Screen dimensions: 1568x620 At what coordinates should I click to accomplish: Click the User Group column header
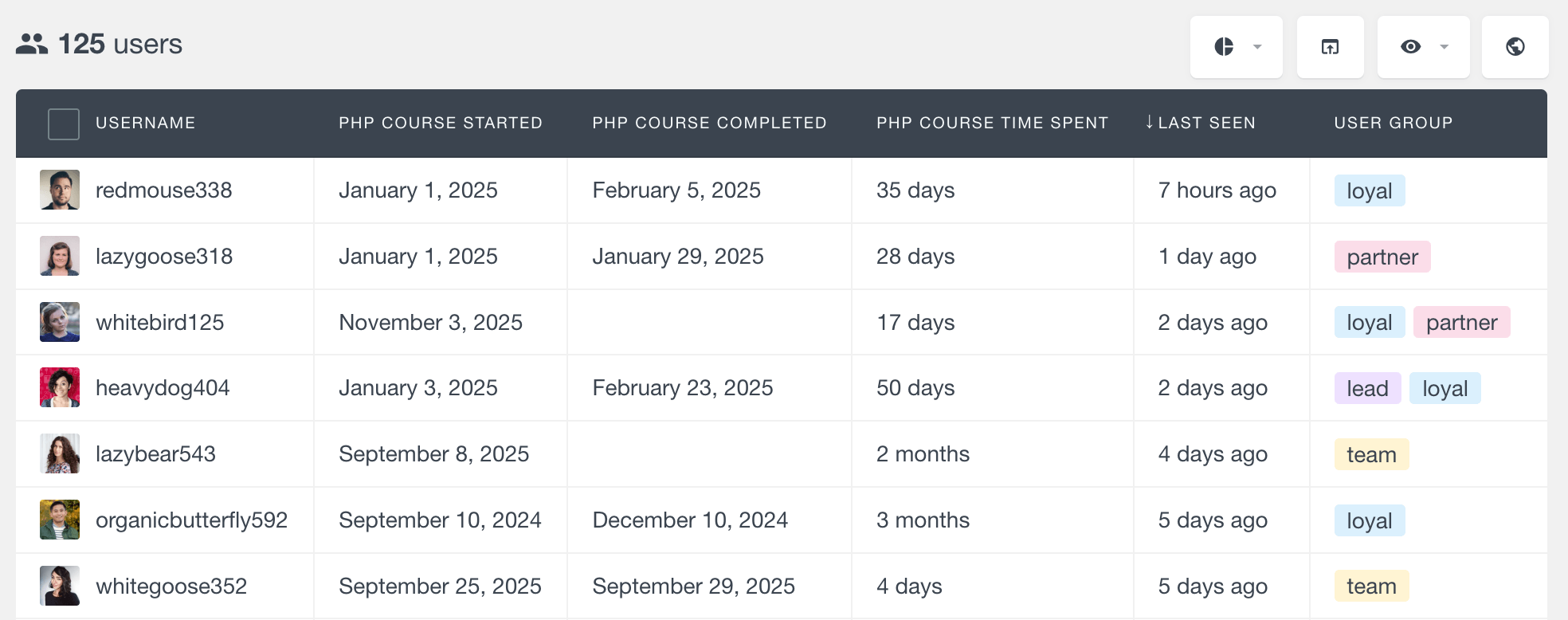[x=1393, y=123]
